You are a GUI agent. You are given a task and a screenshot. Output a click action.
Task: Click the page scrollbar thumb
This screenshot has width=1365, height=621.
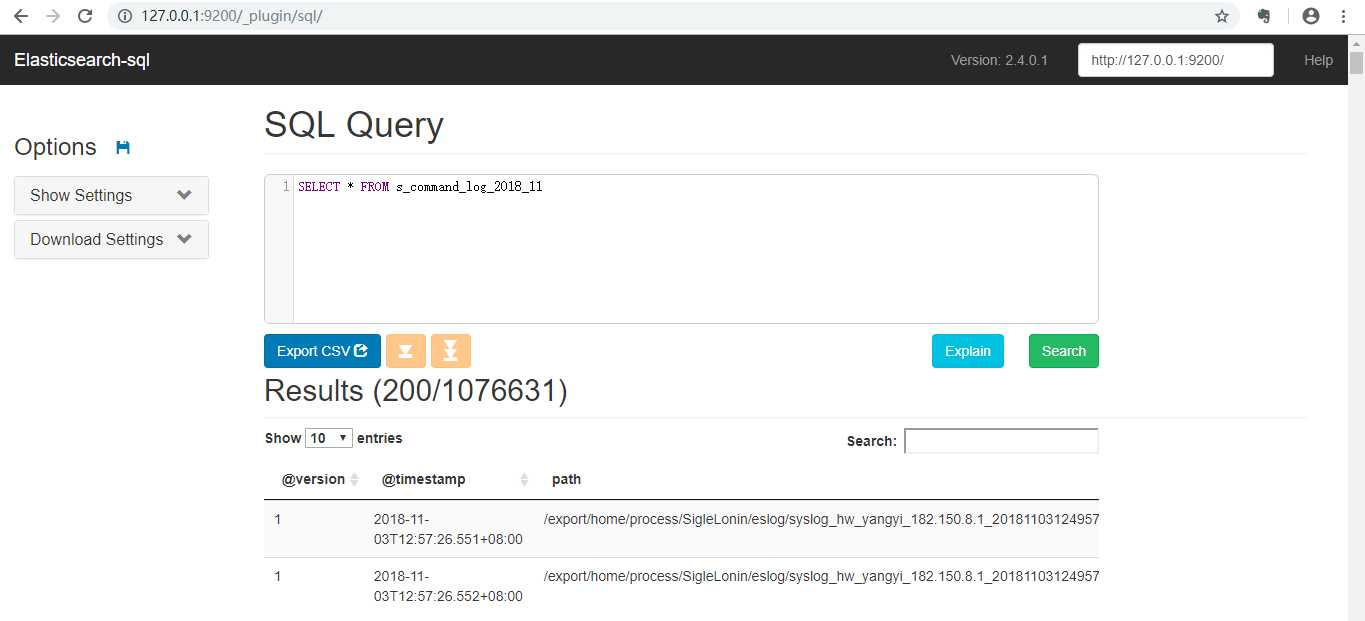tap(1356, 63)
